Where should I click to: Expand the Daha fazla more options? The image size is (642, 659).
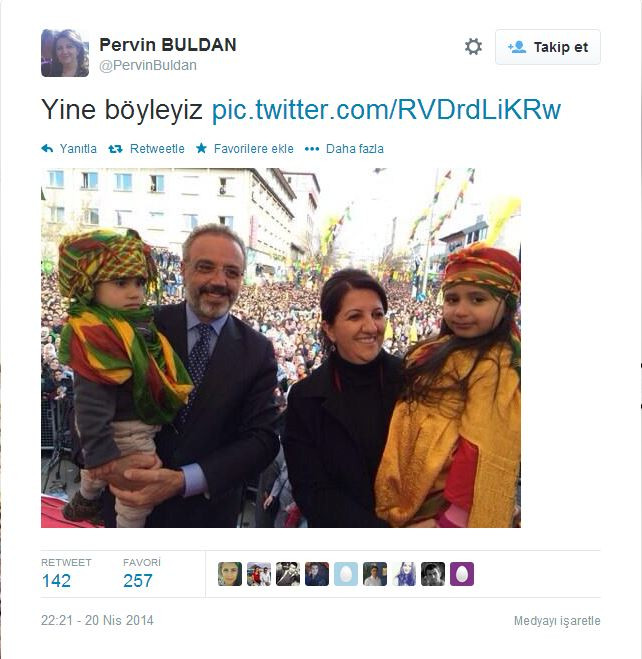344,149
